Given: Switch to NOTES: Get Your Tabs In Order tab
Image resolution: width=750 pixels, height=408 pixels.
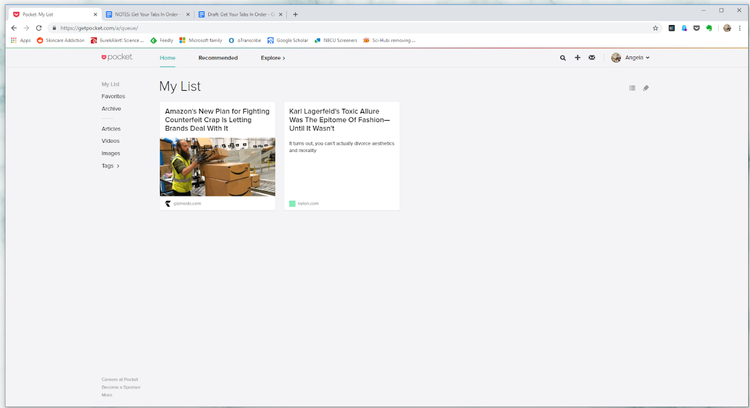Looking at the screenshot, I should [x=143, y=14].
